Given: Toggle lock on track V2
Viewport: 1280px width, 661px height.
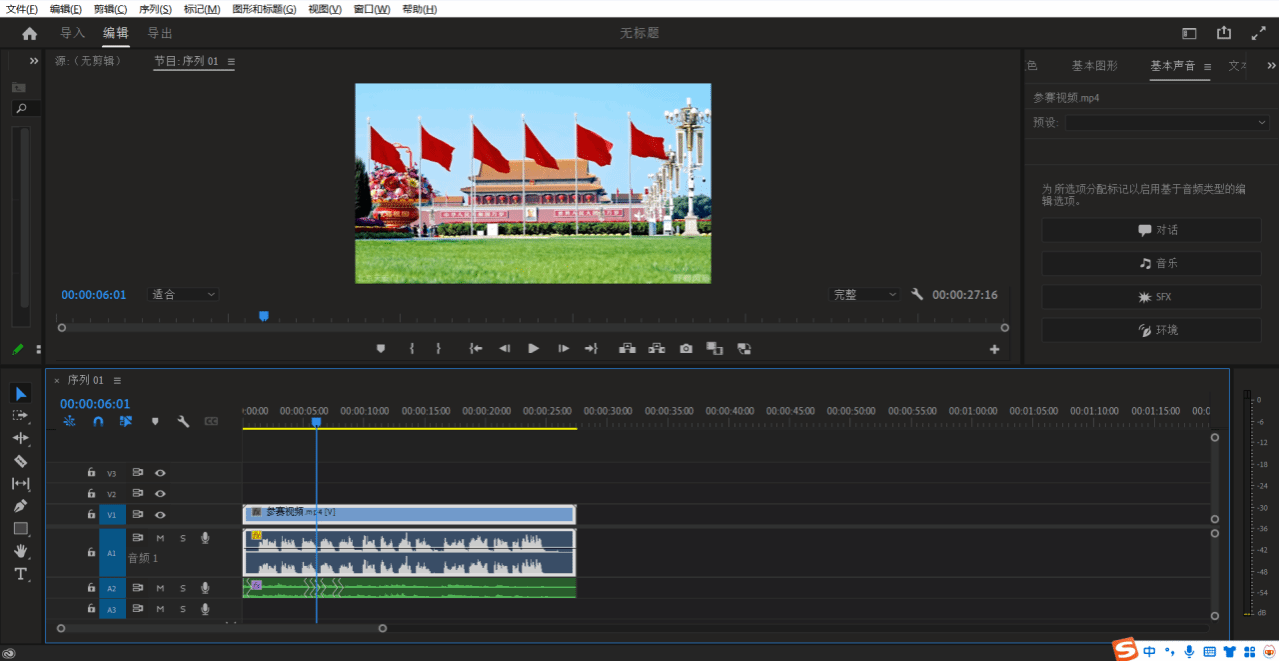Looking at the screenshot, I should [91, 494].
